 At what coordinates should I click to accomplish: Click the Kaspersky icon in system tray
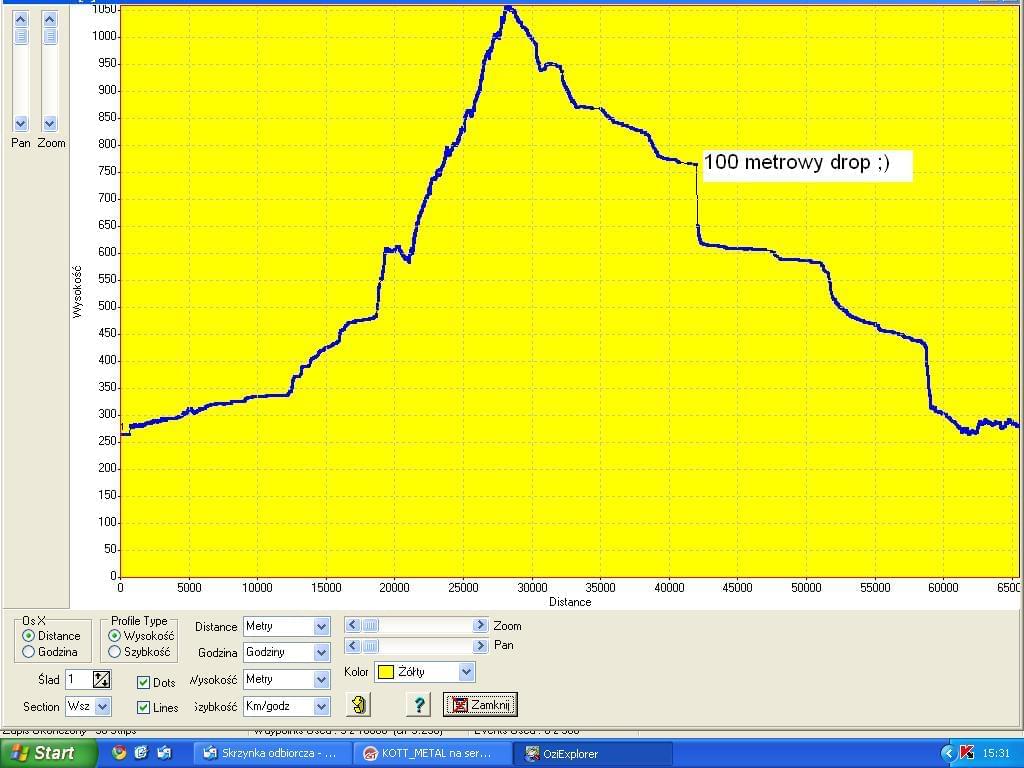coord(967,753)
